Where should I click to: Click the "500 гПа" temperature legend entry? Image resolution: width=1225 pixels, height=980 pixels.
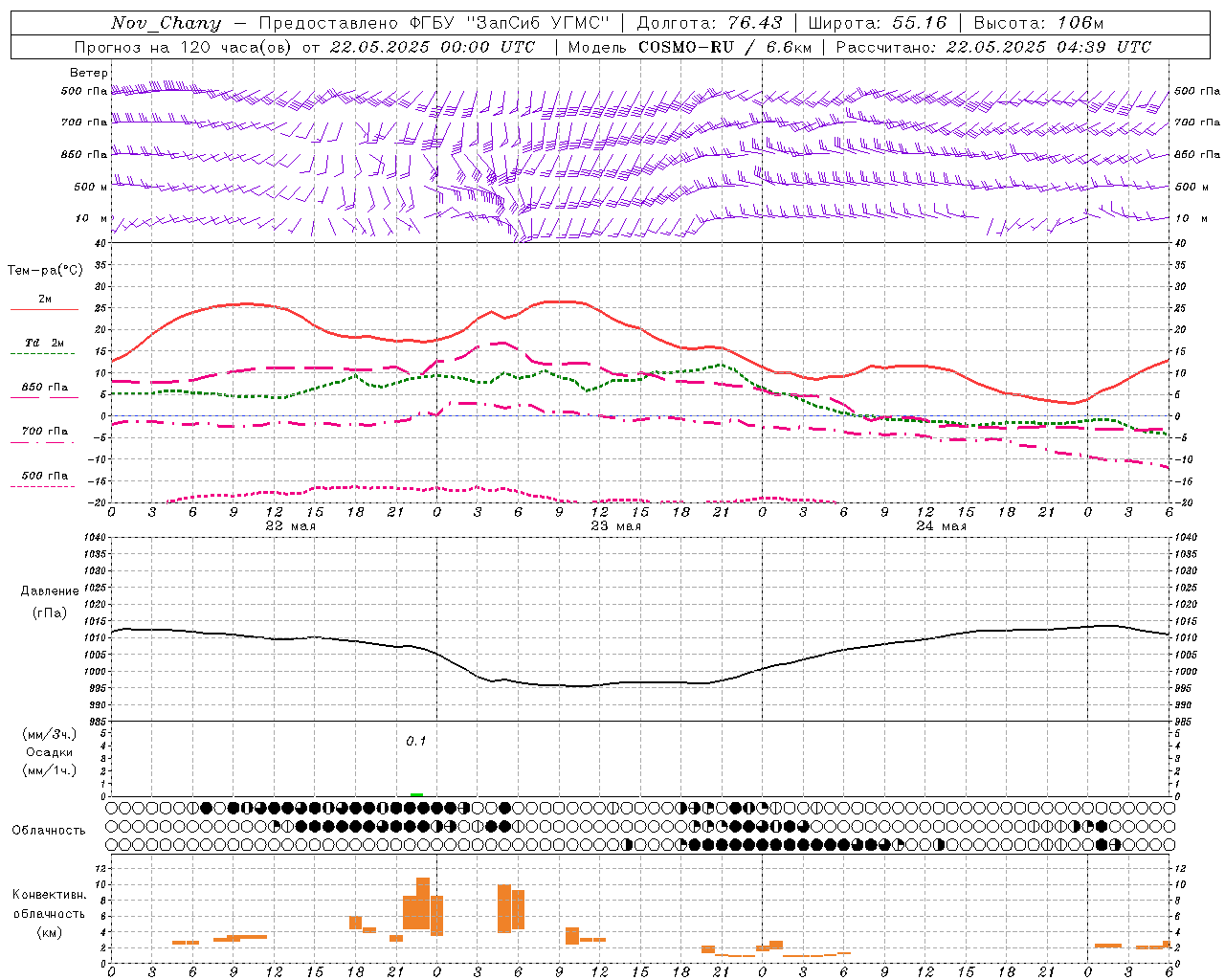click(x=45, y=476)
